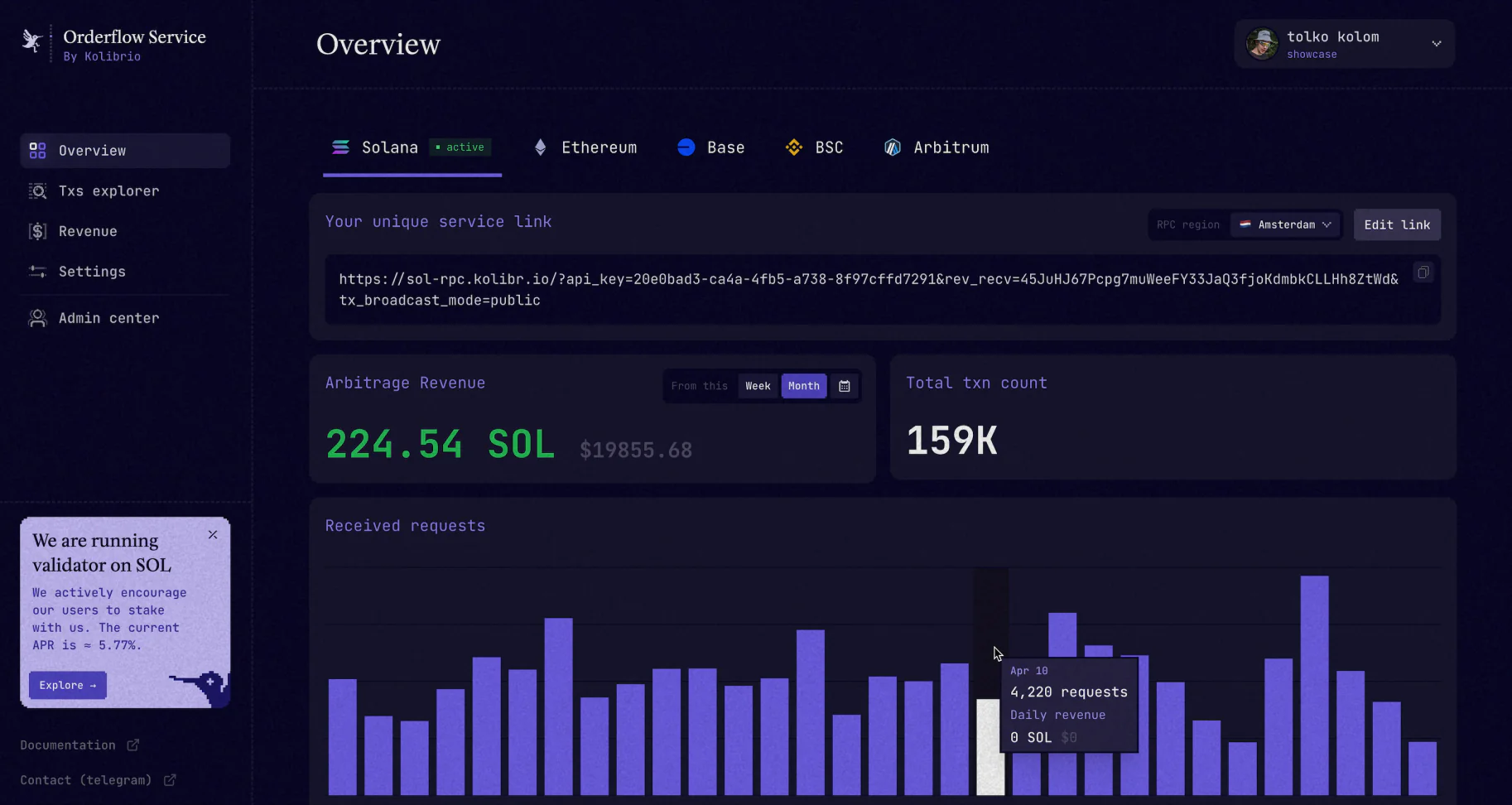
Task: Click the We are running validator heading
Action: pyautogui.click(x=102, y=552)
